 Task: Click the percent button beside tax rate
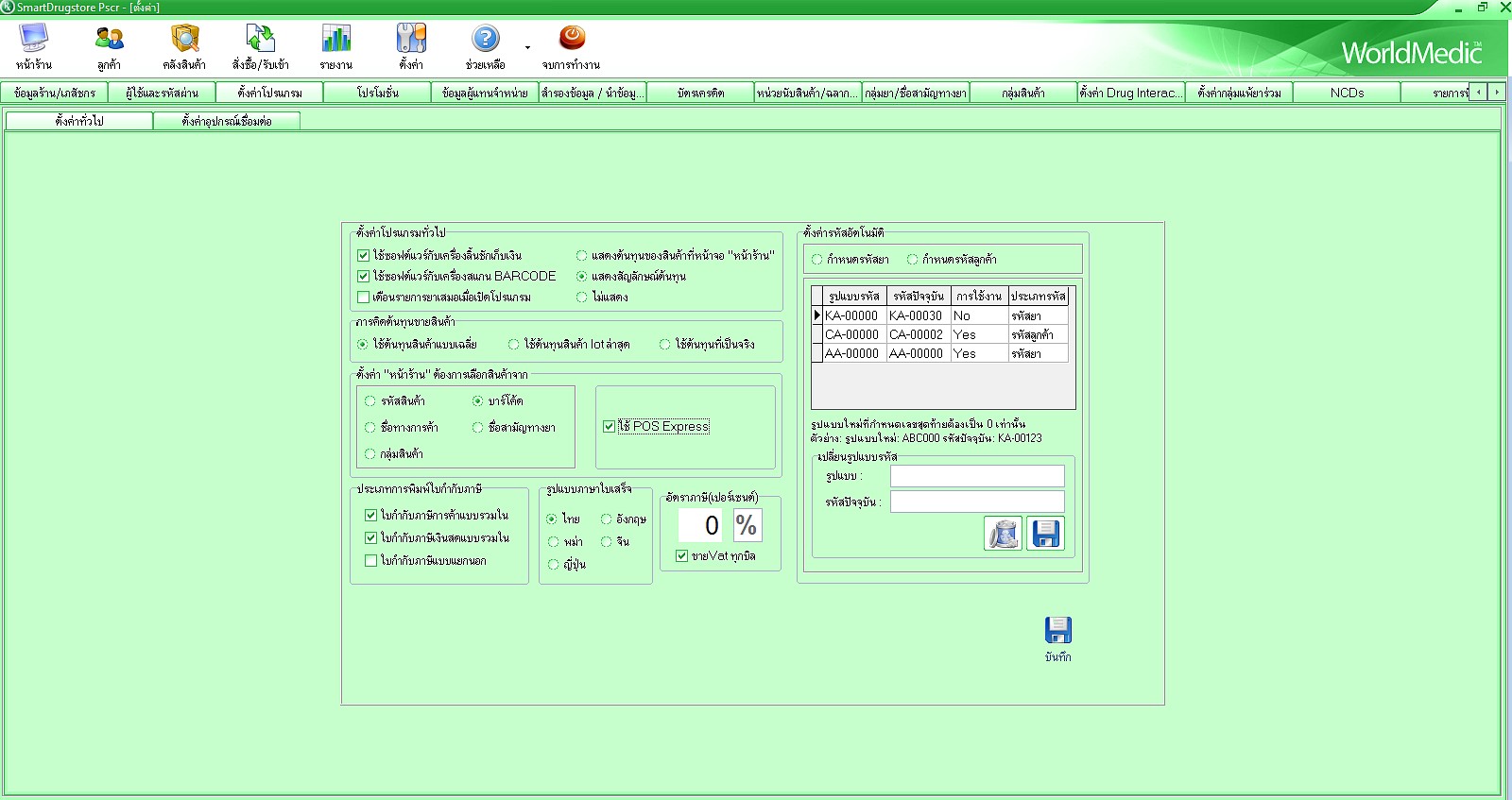[746, 525]
